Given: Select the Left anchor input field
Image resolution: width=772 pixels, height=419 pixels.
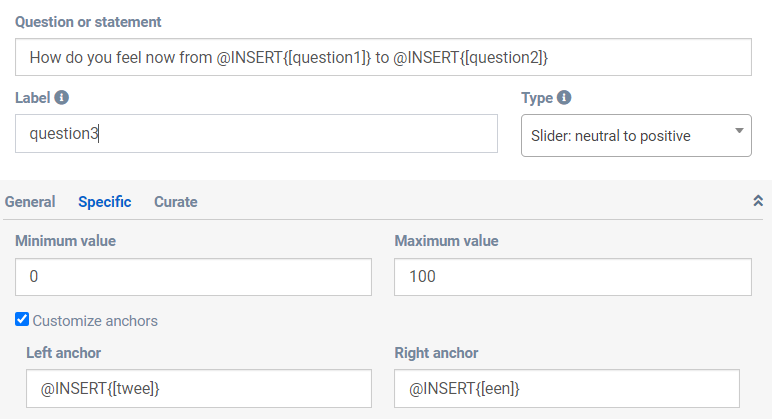Looking at the screenshot, I should 199,388.
